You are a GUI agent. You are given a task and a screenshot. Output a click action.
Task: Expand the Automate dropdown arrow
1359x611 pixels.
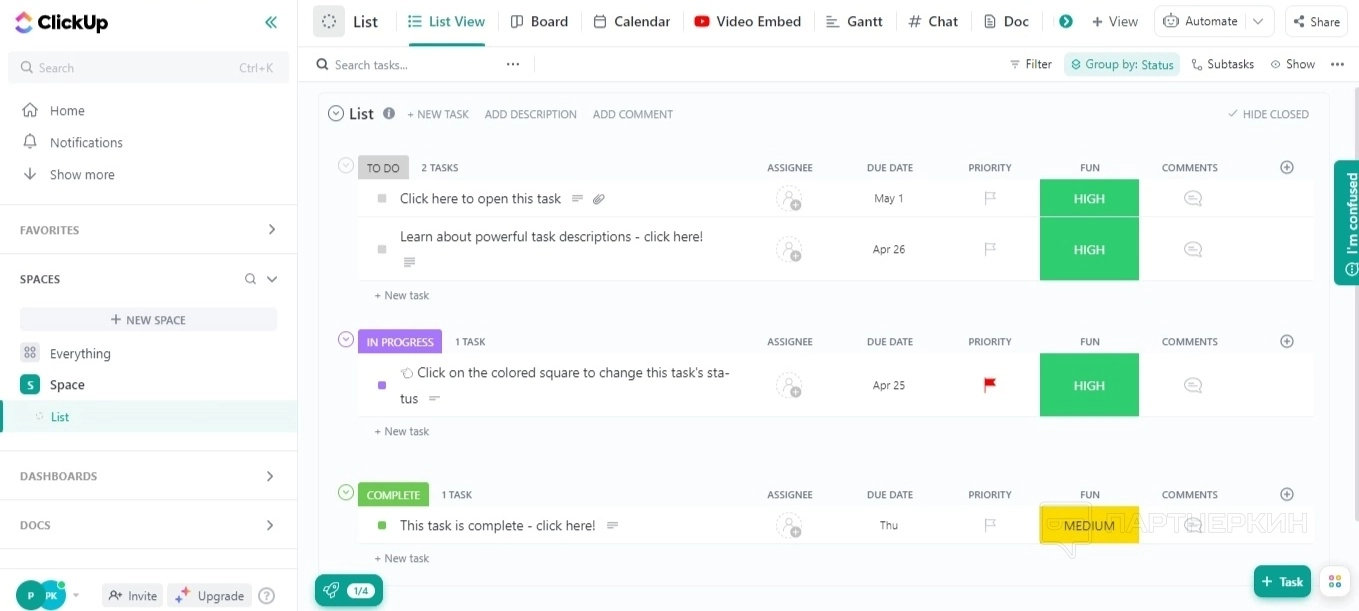pos(1259,21)
